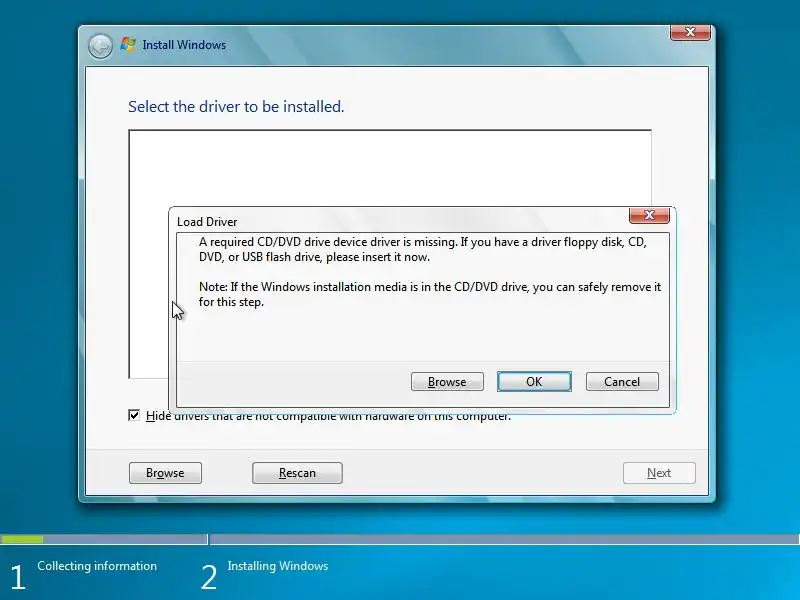Click the back arrow in Install Windows
Screen dimensions: 800x600
100,46
